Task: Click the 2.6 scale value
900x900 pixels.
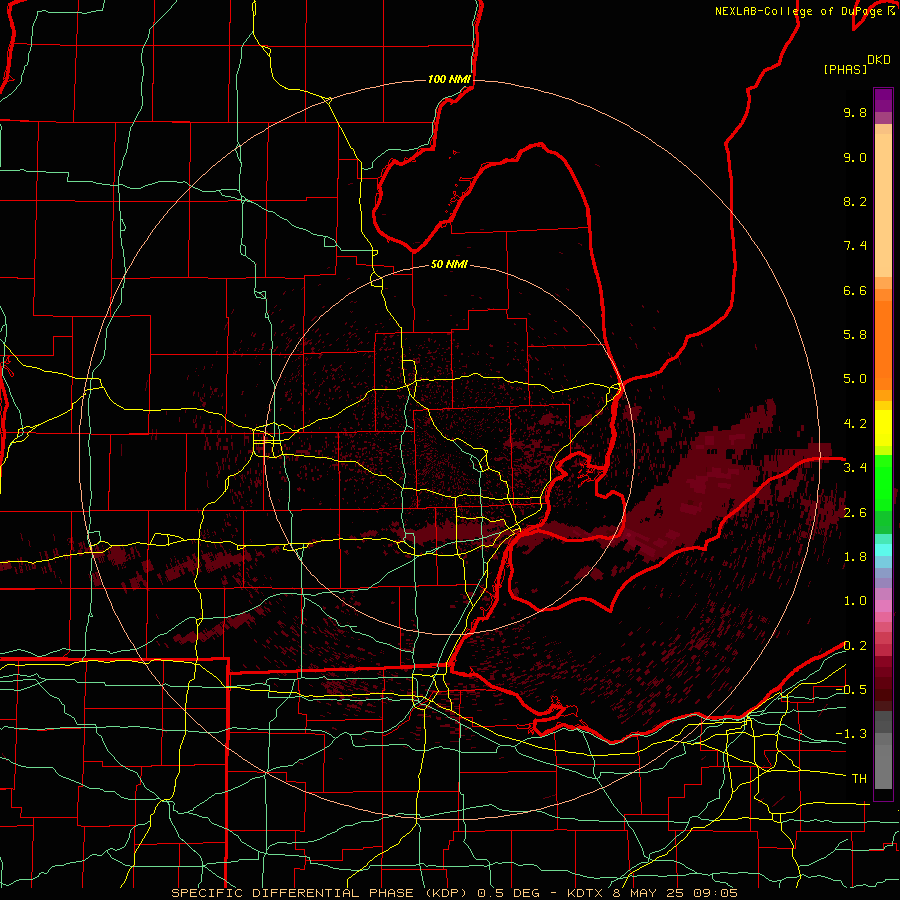Action: (x=855, y=513)
